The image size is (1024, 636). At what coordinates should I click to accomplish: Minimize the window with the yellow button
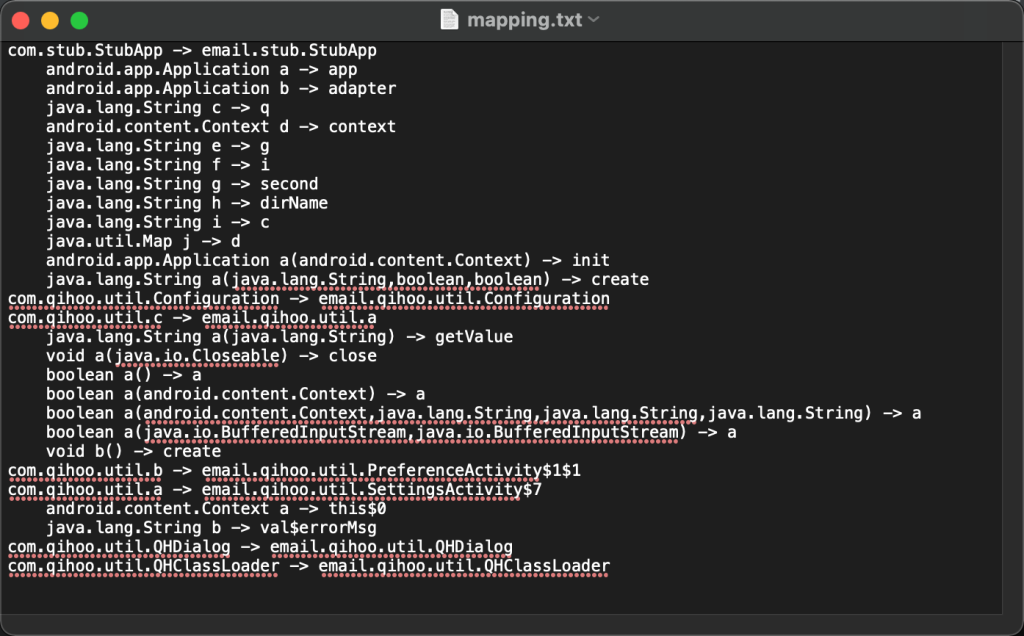tap(50, 20)
